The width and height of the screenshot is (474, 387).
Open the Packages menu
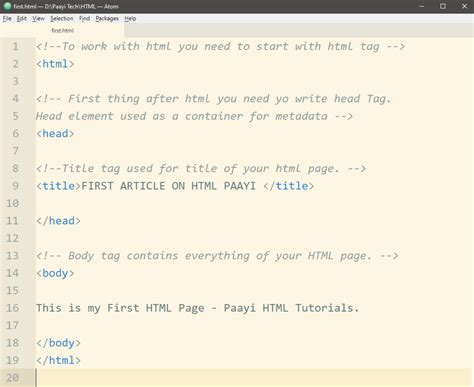coord(107,19)
